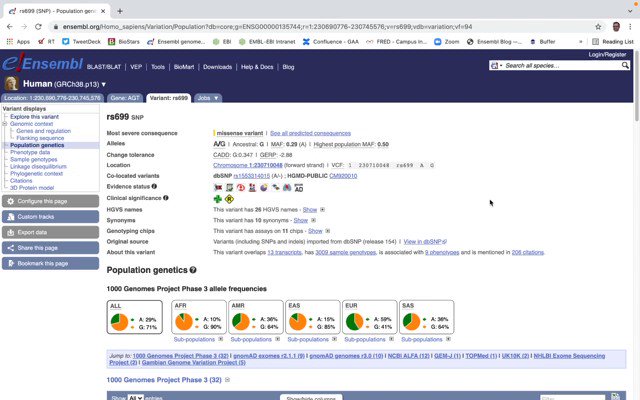Click the green plus Clinical significance icon

point(218,199)
